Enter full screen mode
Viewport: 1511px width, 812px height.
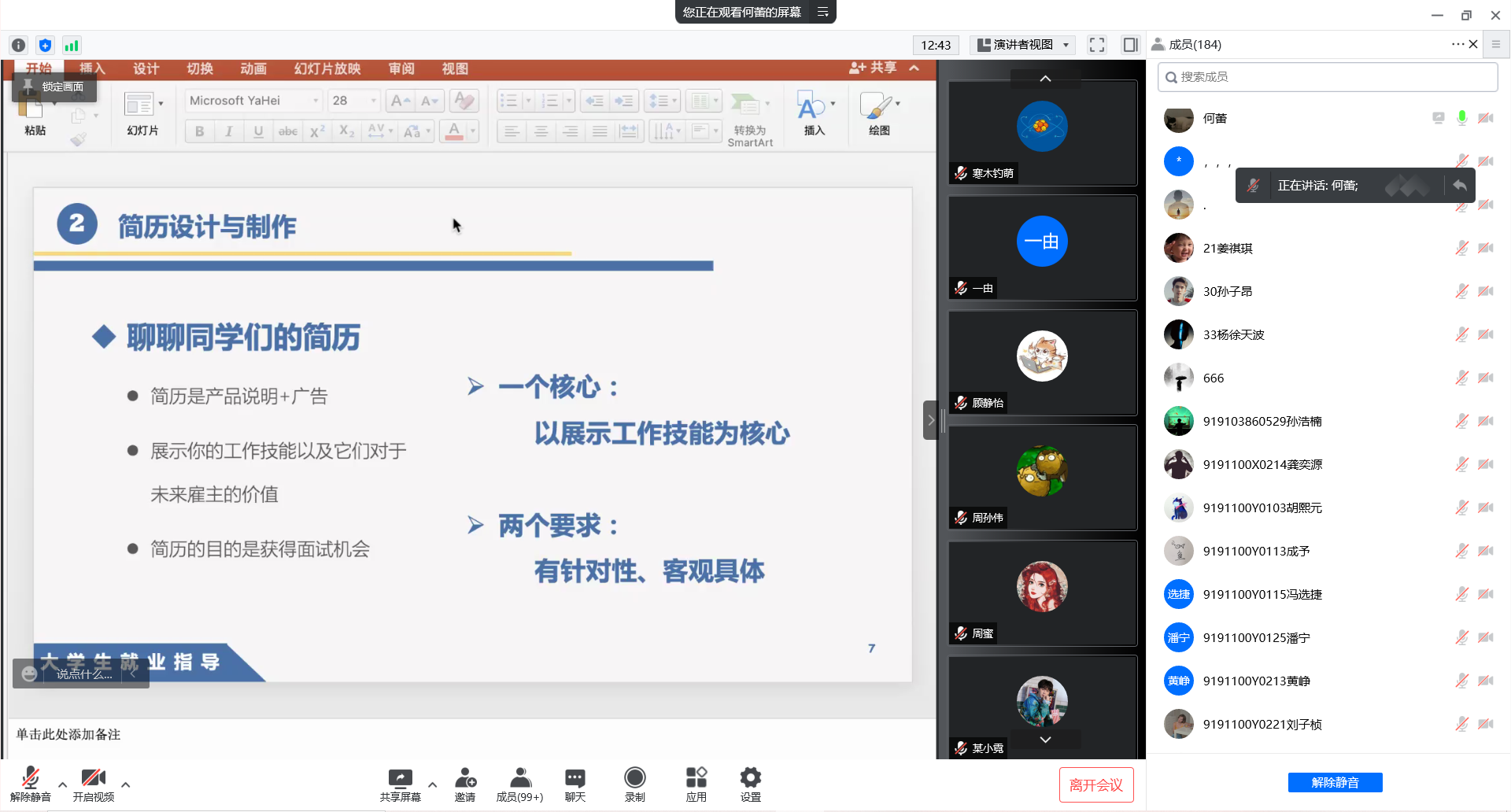1097,45
